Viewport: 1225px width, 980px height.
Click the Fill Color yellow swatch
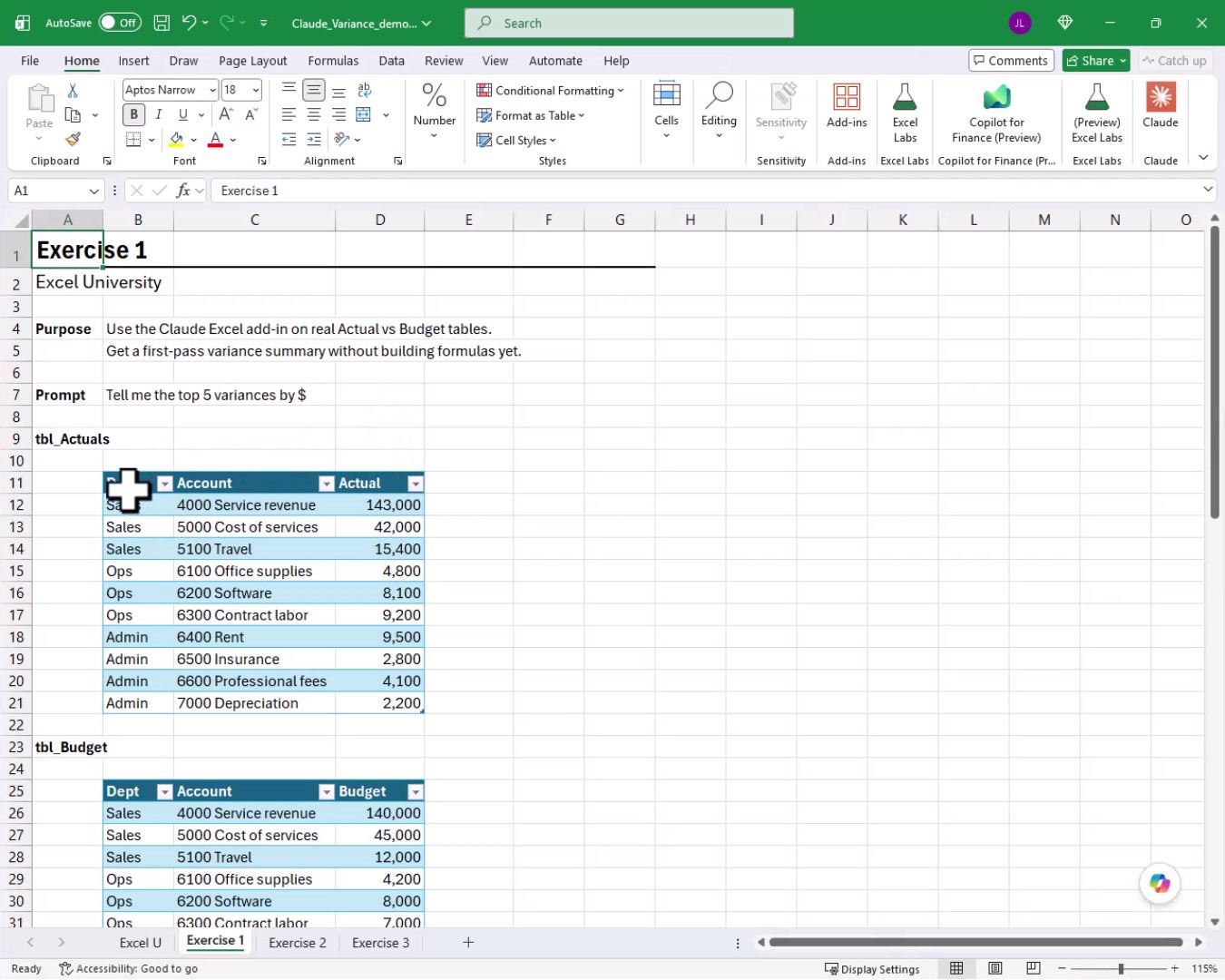pos(176,140)
